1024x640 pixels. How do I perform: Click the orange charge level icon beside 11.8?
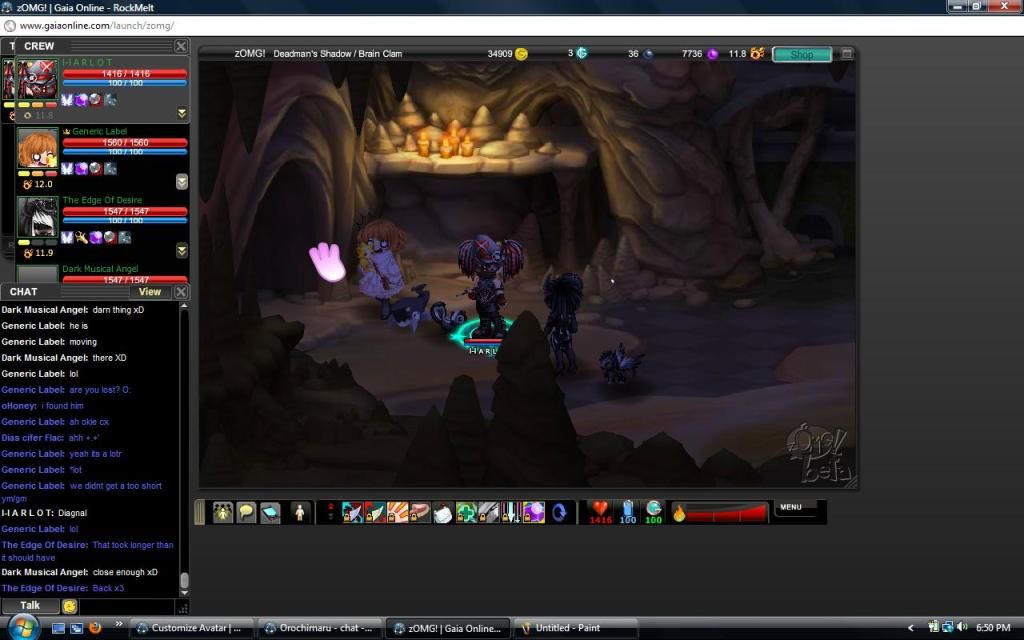coord(758,54)
